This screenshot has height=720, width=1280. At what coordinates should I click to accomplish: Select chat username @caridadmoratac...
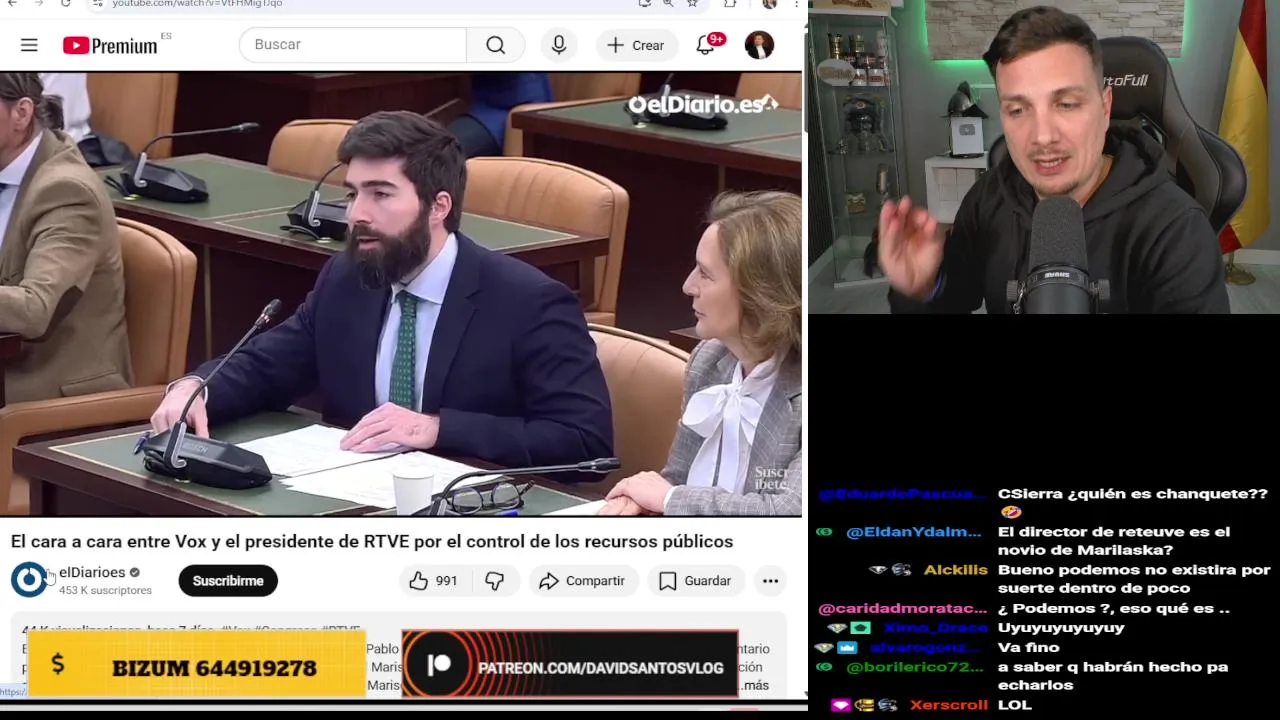[902, 609]
